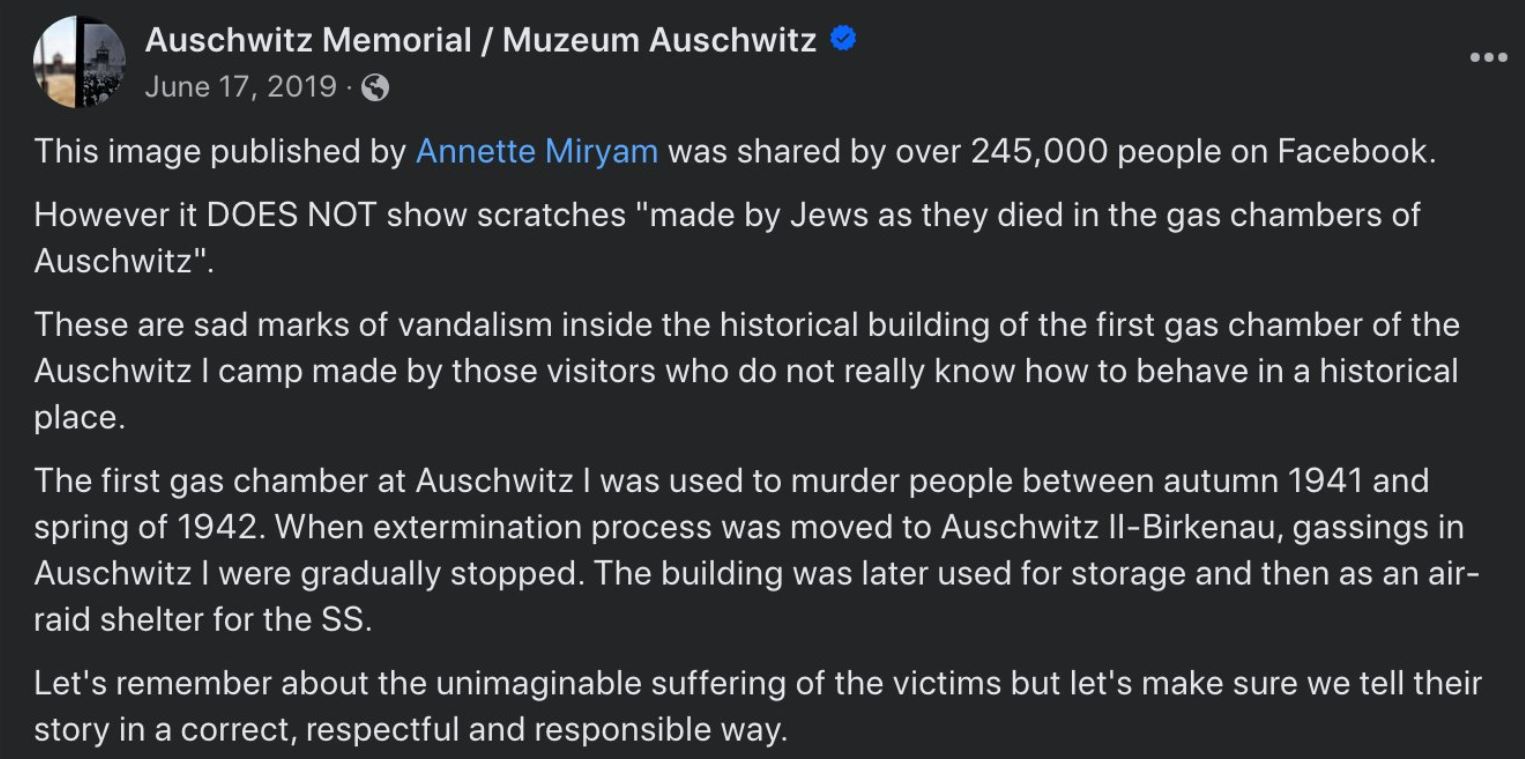Open the June 17, 2019 timestamp link
The width and height of the screenshot is (1525, 759).
pyautogui.click(x=240, y=87)
